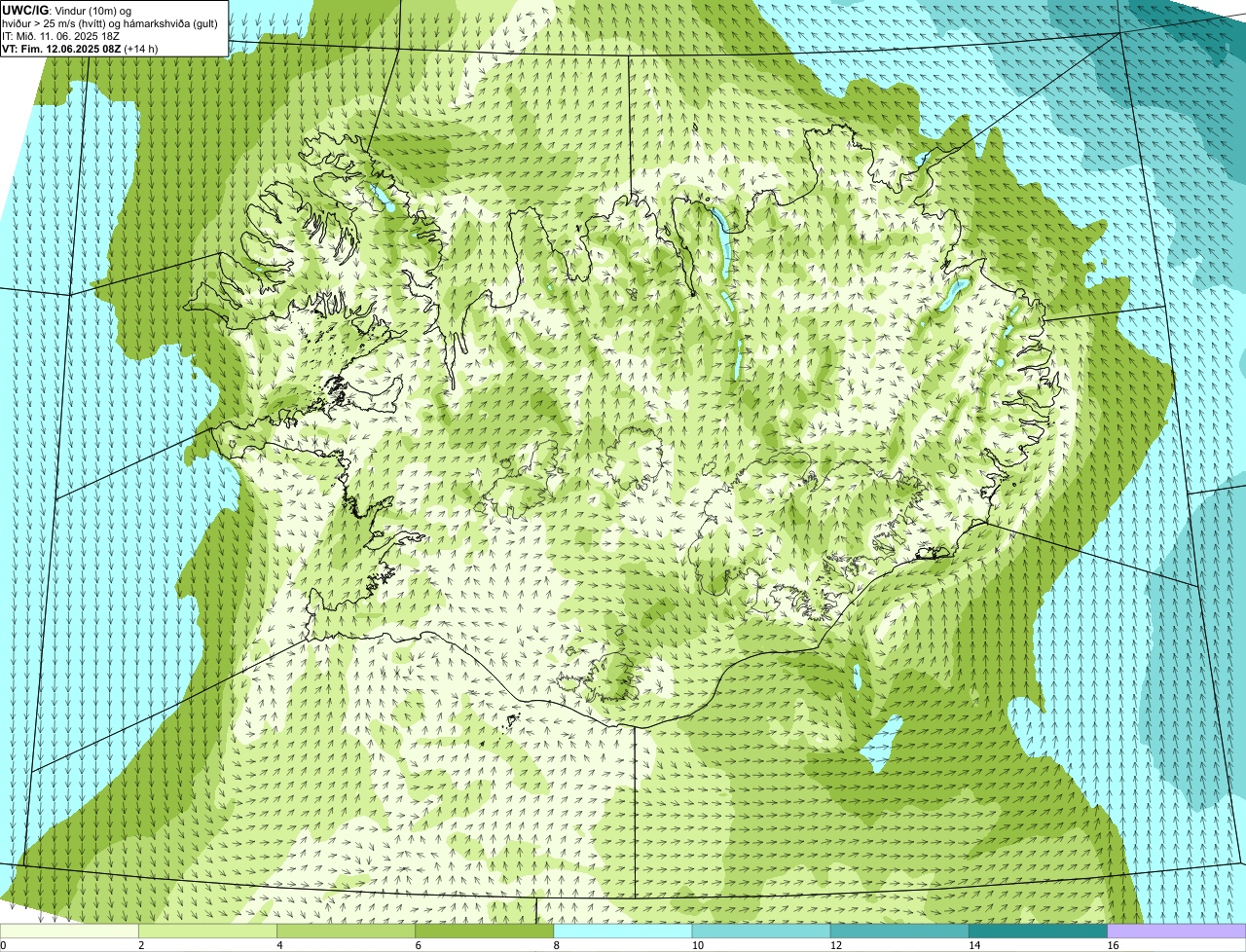1246x952 pixels.
Task: Click the scale label '4'
Action: pyautogui.click(x=279, y=945)
